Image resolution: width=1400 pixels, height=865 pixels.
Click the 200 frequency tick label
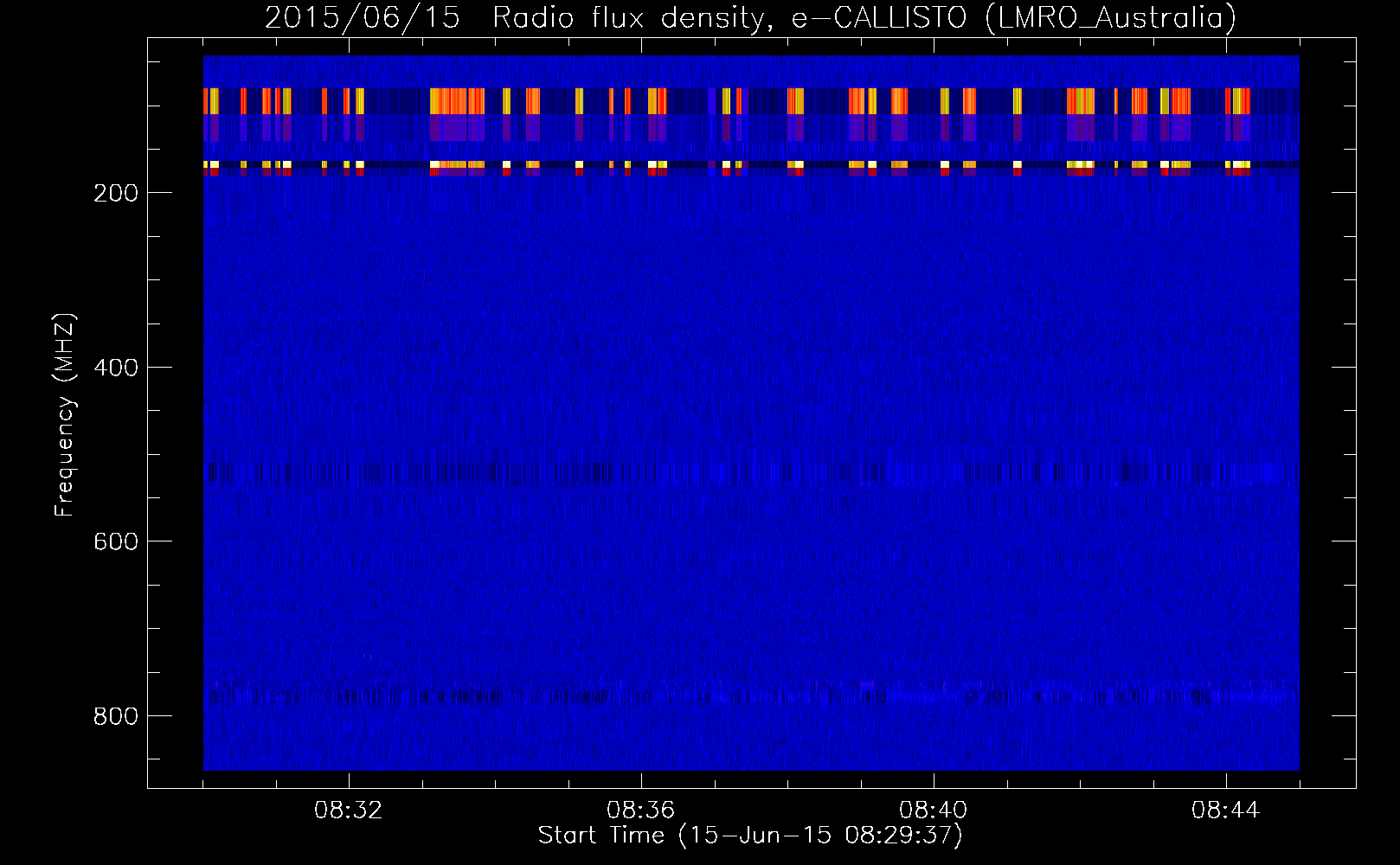click(x=115, y=193)
